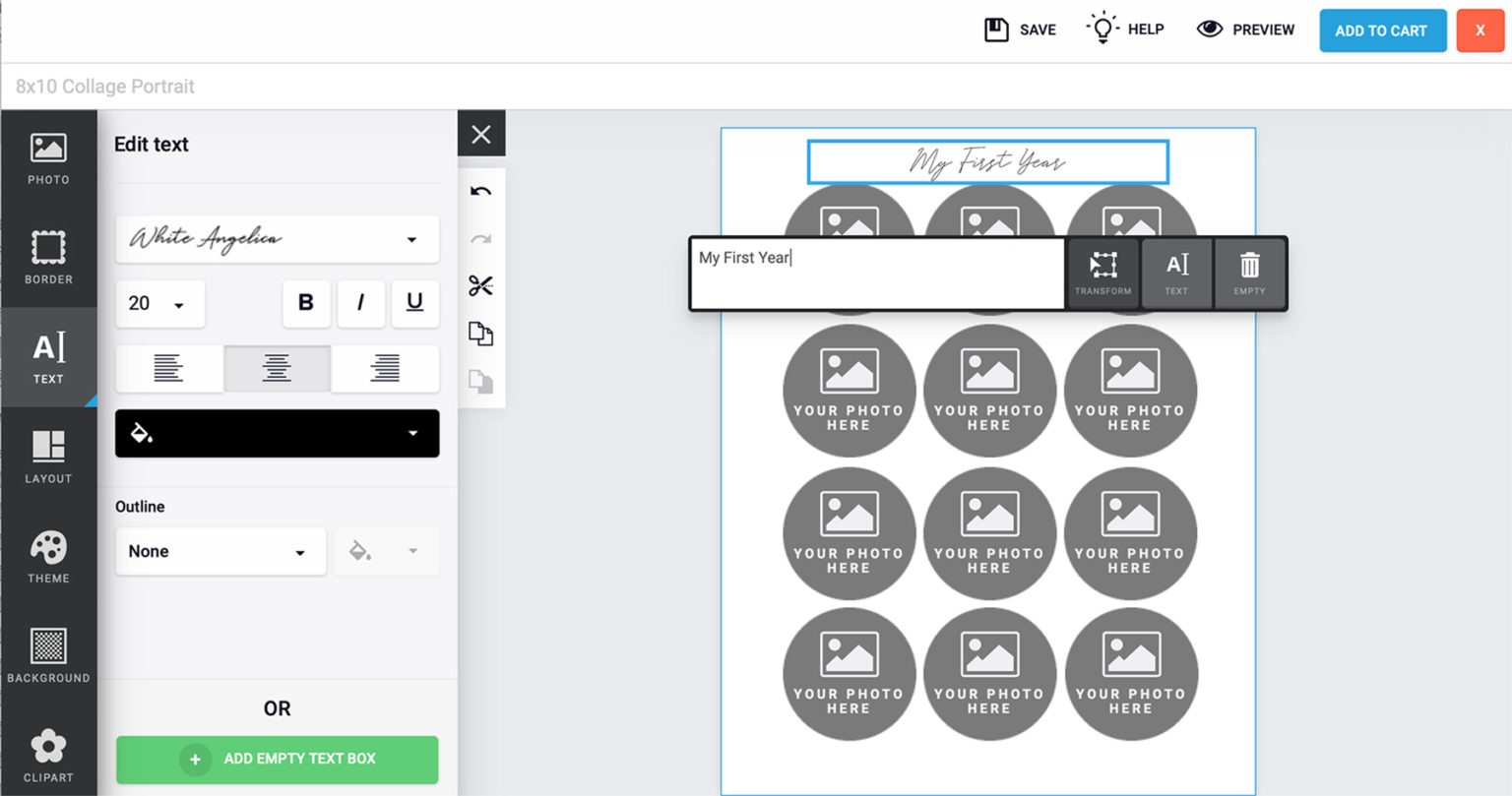The width and height of the screenshot is (1512, 796).
Task: Toggle italic text formatting
Action: pyautogui.click(x=360, y=303)
